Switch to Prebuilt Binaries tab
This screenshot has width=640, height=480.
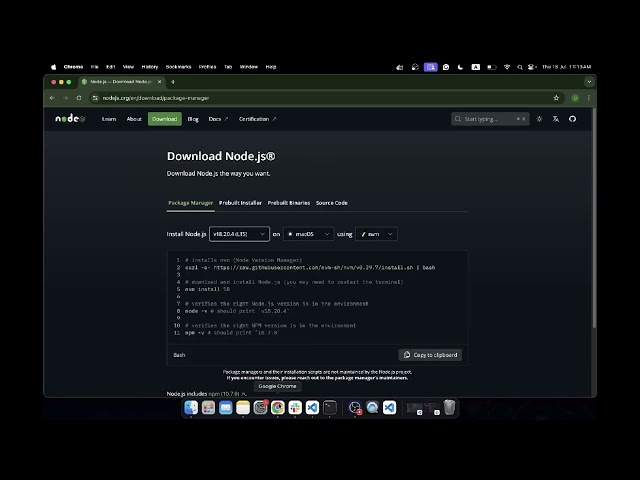tap(289, 203)
